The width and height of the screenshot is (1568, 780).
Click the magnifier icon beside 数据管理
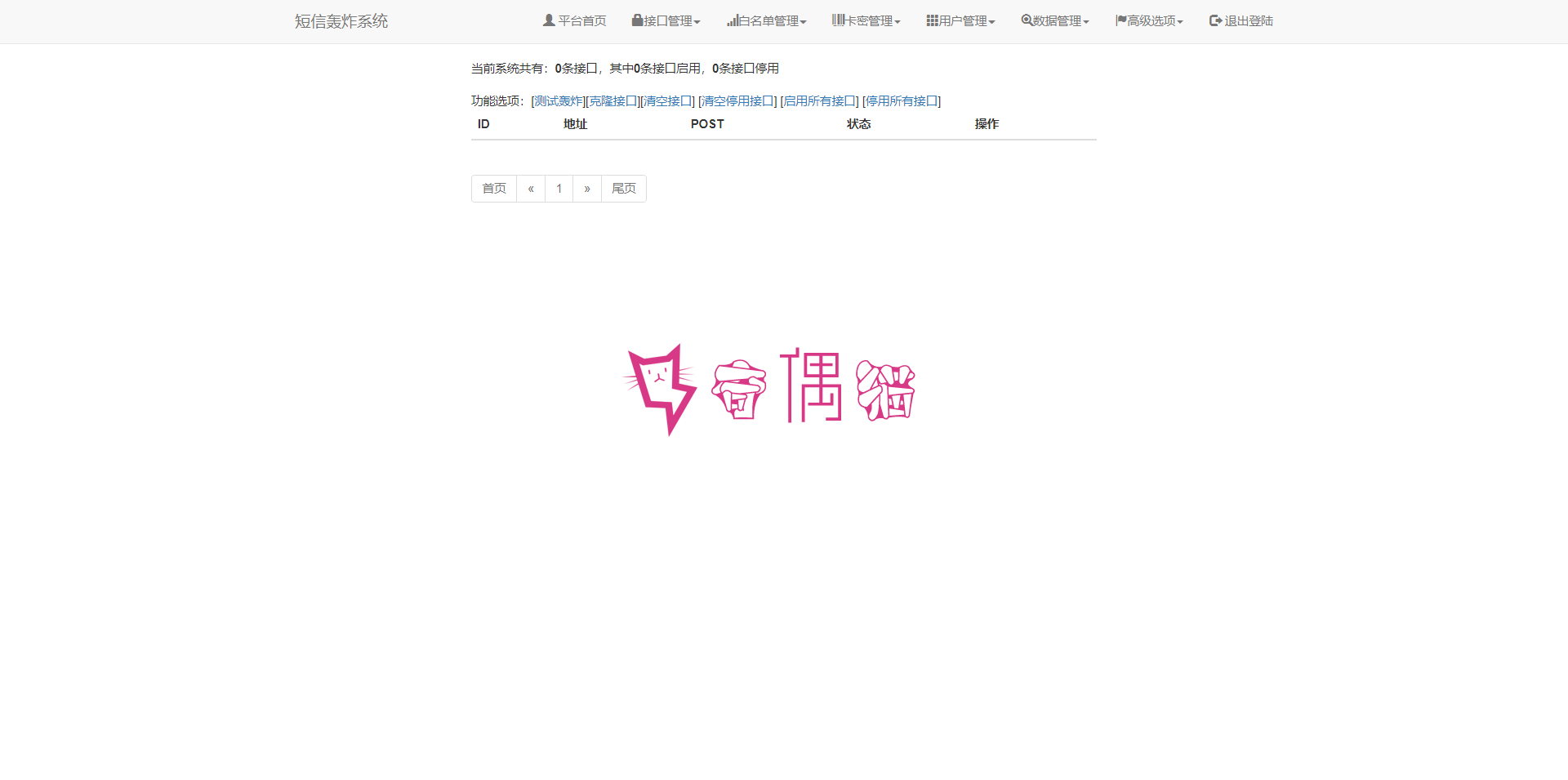1027,20
